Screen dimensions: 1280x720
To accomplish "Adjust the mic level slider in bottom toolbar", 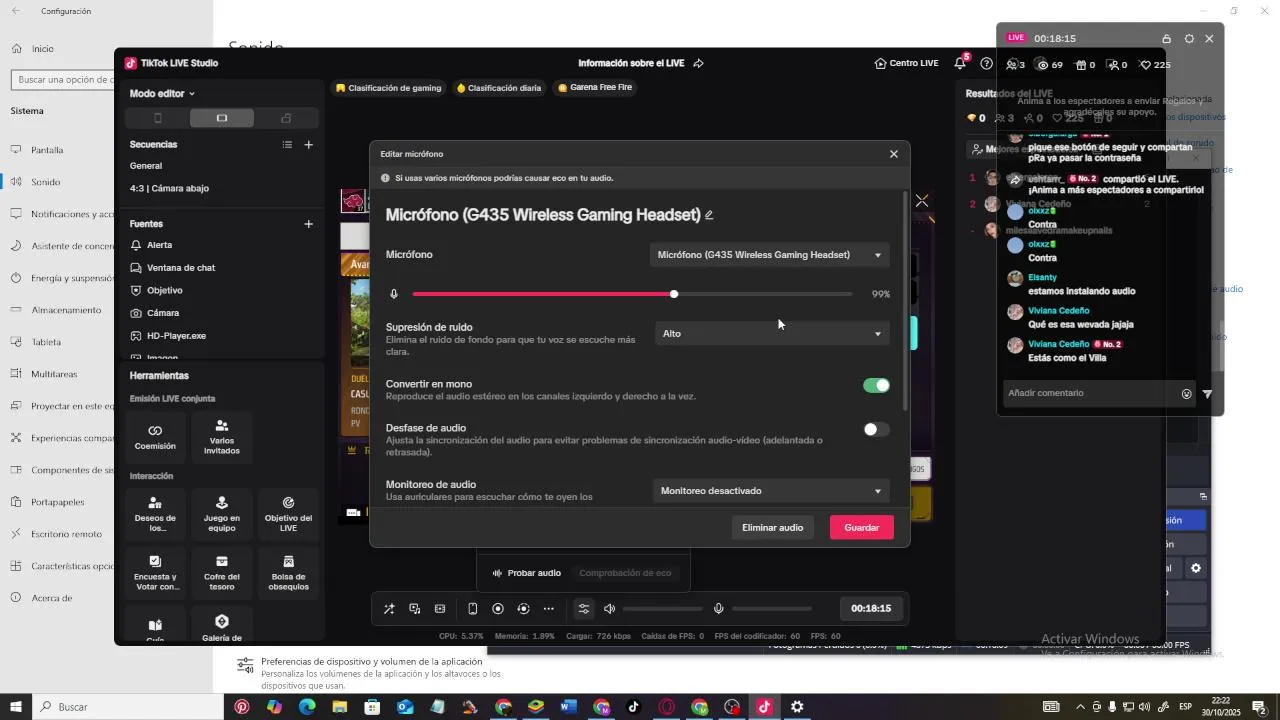I will click(x=772, y=609).
